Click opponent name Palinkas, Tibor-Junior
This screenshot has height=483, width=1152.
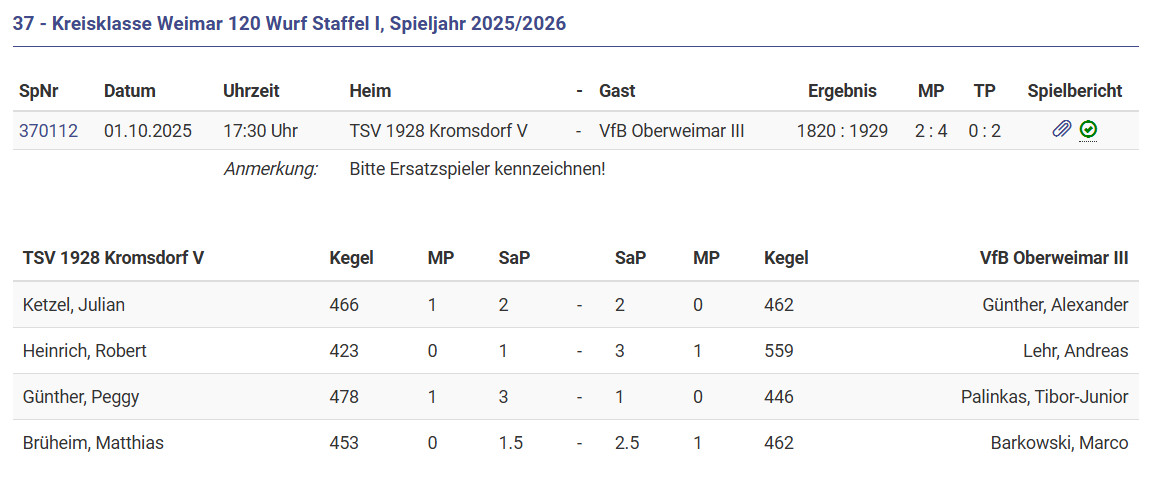pyautogui.click(x=1044, y=397)
